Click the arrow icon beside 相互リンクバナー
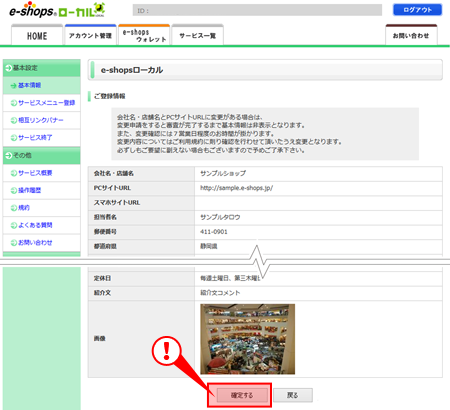 point(14,120)
